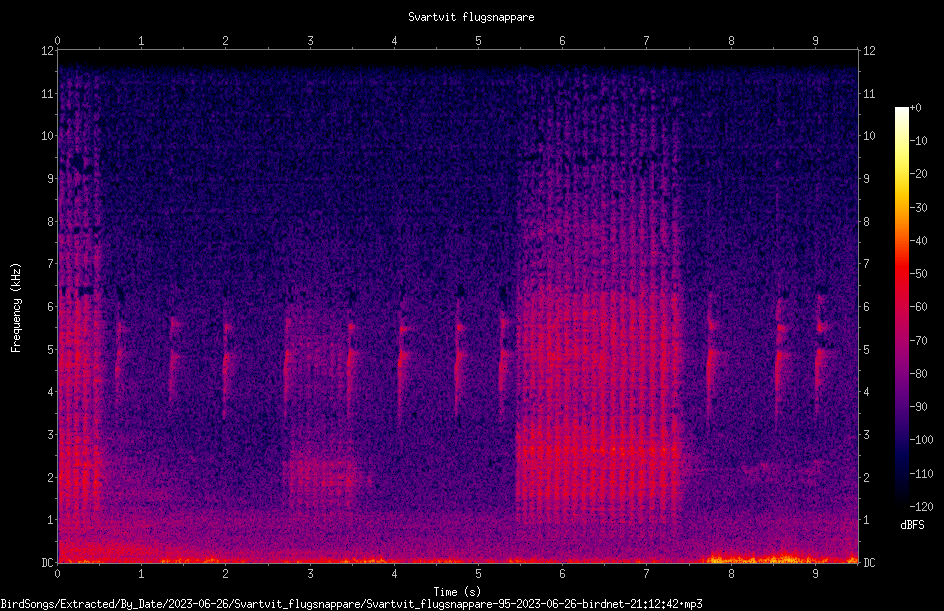Click the "6" second tick on the top time axis
This screenshot has height=611, width=944.
click(562, 41)
